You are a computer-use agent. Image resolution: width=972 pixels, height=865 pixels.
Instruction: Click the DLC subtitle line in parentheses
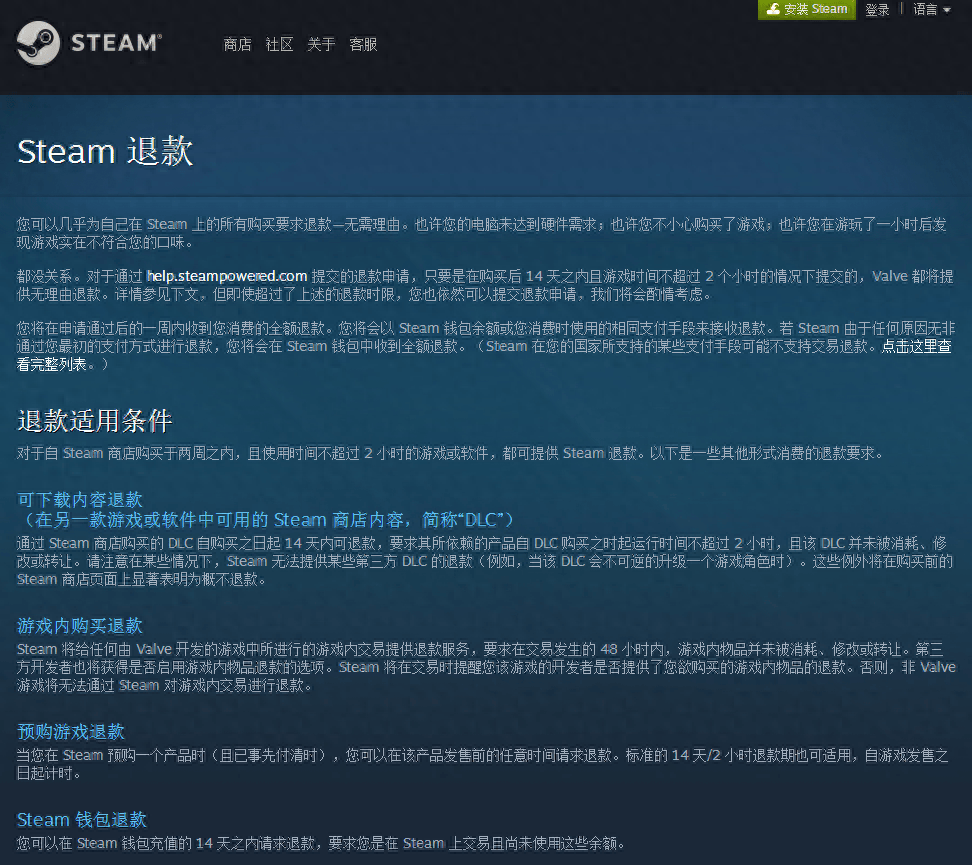click(266, 520)
